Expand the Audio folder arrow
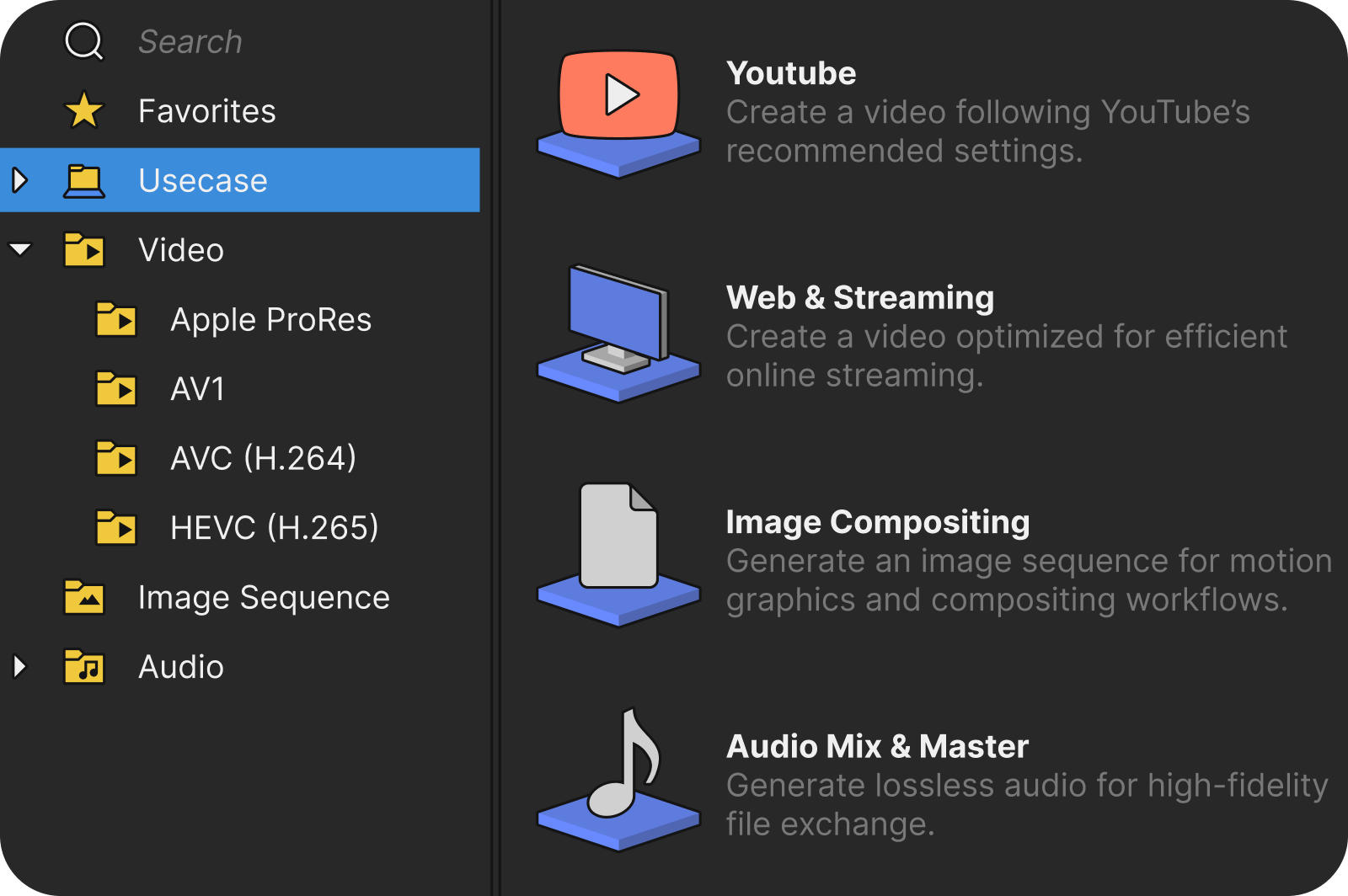The image size is (1348, 896). [x=20, y=667]
